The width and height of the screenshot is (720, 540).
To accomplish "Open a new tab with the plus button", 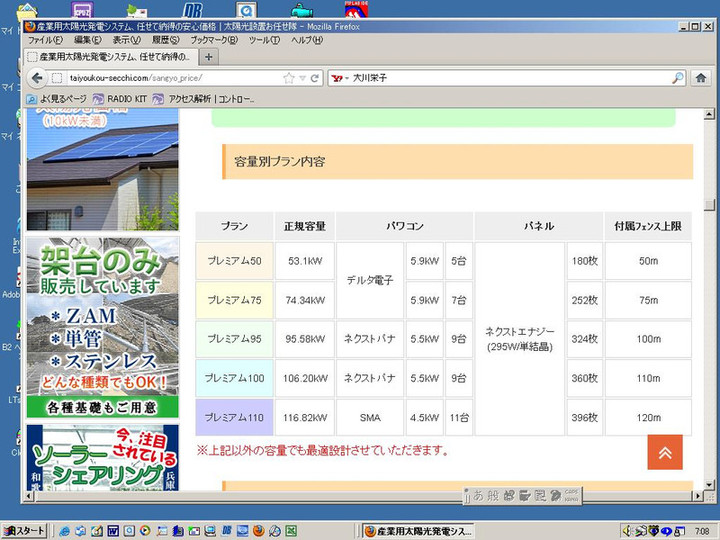I will click(209, 57).
